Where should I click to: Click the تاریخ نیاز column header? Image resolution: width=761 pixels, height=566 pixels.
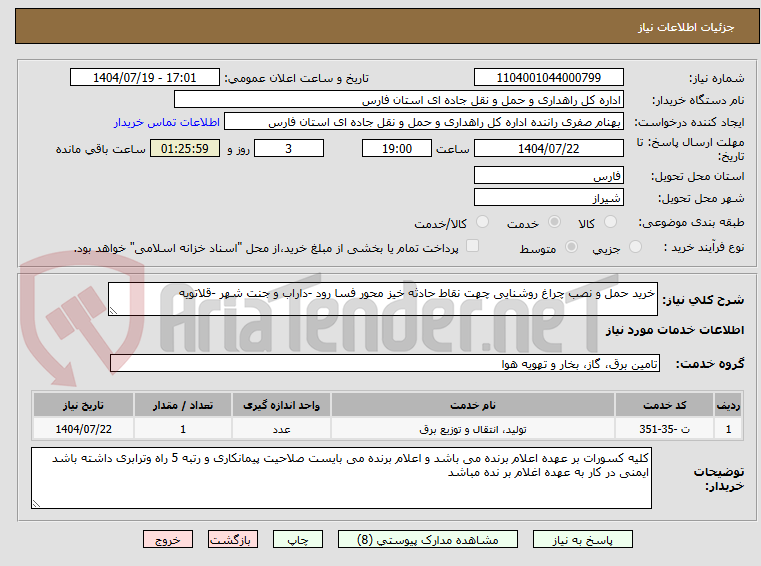83,405
